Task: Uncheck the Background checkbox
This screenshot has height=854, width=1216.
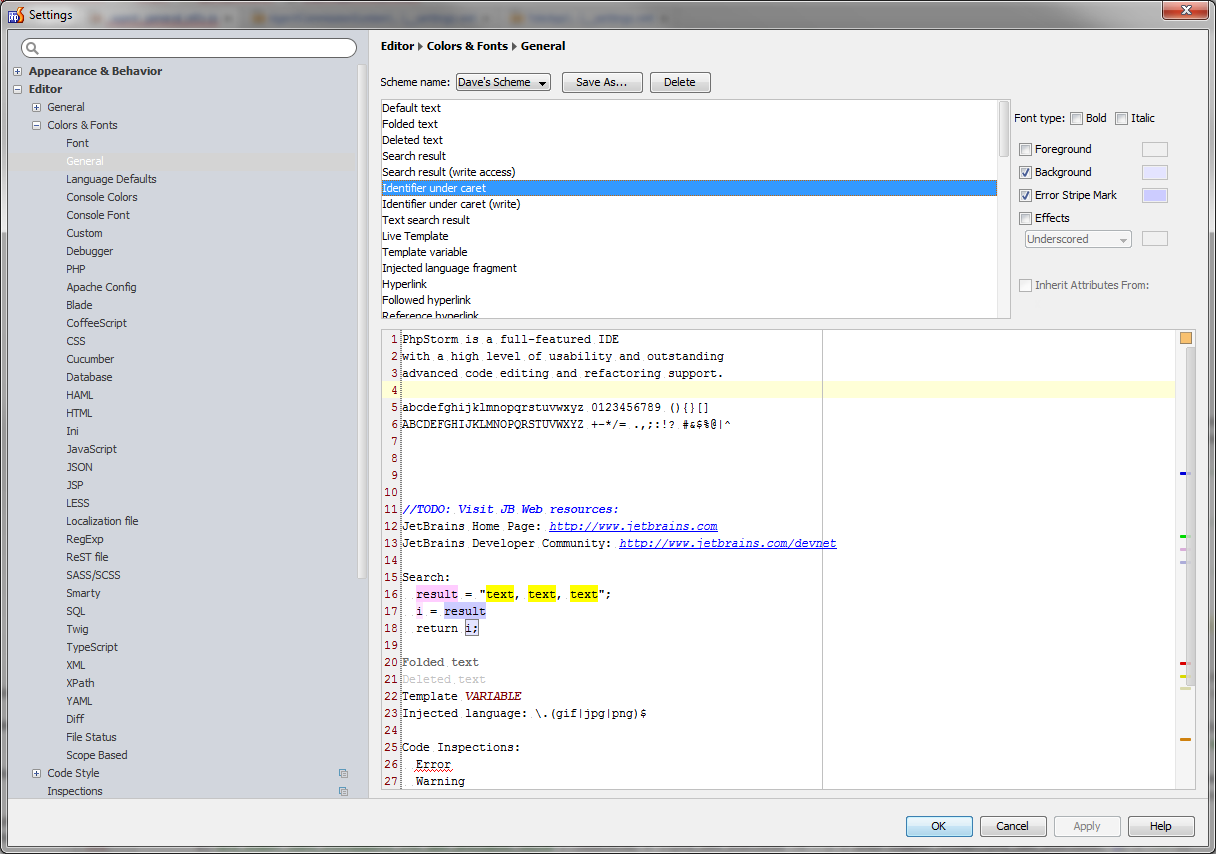Action: [1025, 172]
